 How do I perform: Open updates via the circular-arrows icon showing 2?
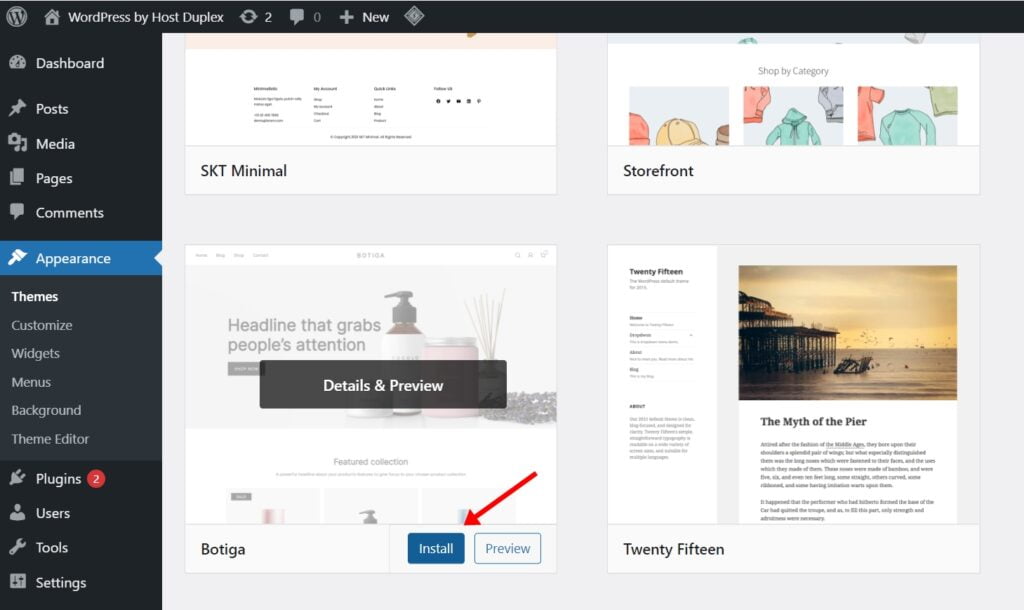pos(248,15)
